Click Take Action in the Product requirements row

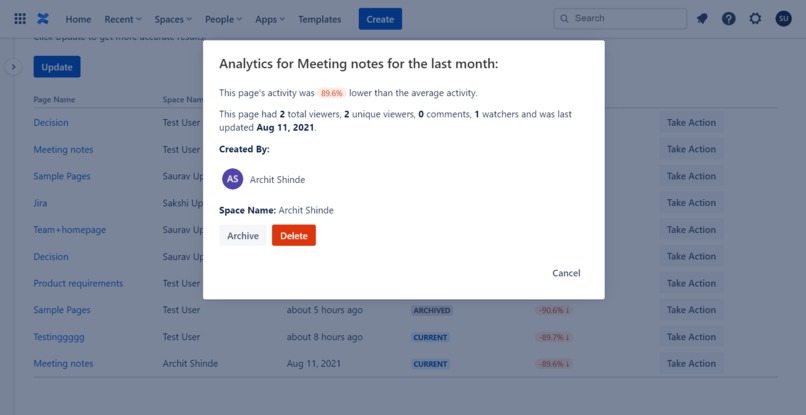691,283
